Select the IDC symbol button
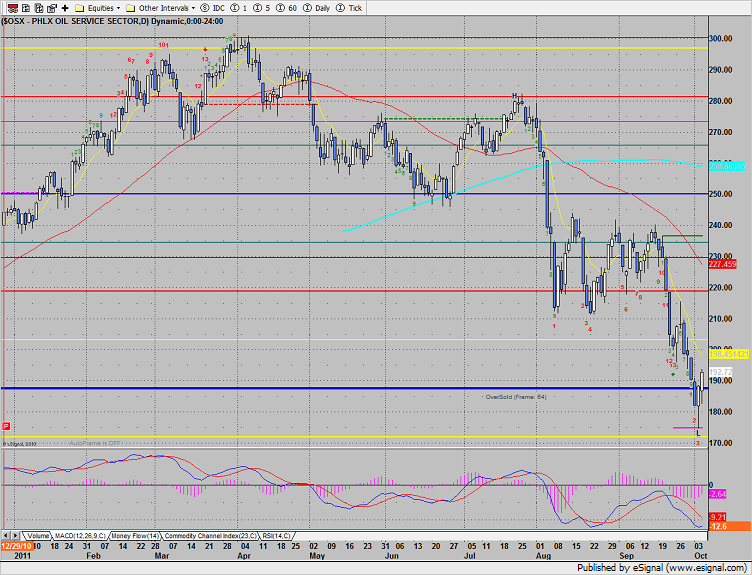The image size is (752, 575). [212, 8]
